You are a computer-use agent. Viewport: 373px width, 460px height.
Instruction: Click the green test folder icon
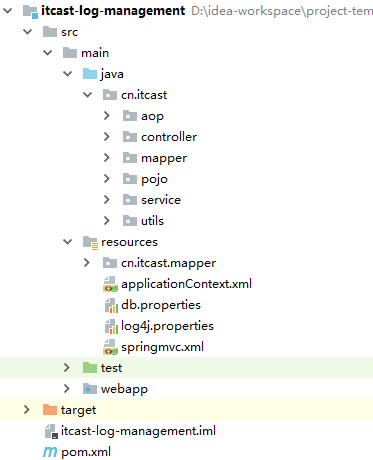tap(90, 368)
